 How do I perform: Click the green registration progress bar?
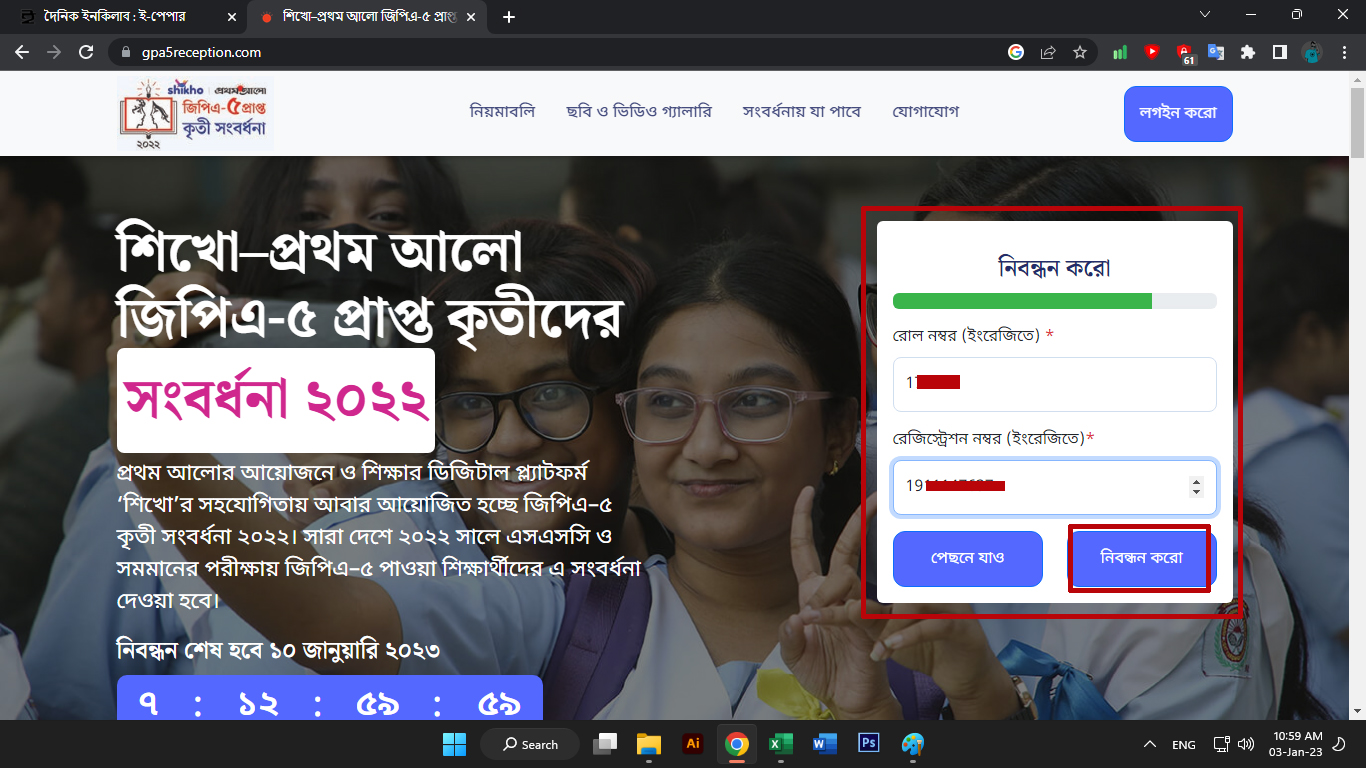click(1022, 301)
